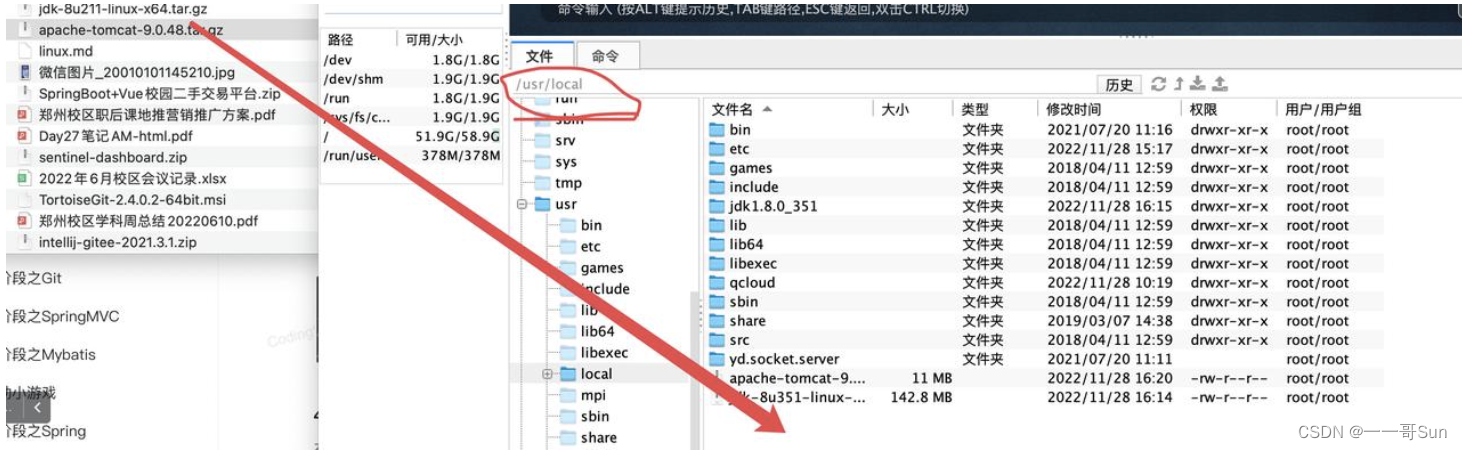Viewport: 1462px width, 450px height.
Task: Click the go-up-one-directory arrow icon
Action: click(x=1179, y=84)
